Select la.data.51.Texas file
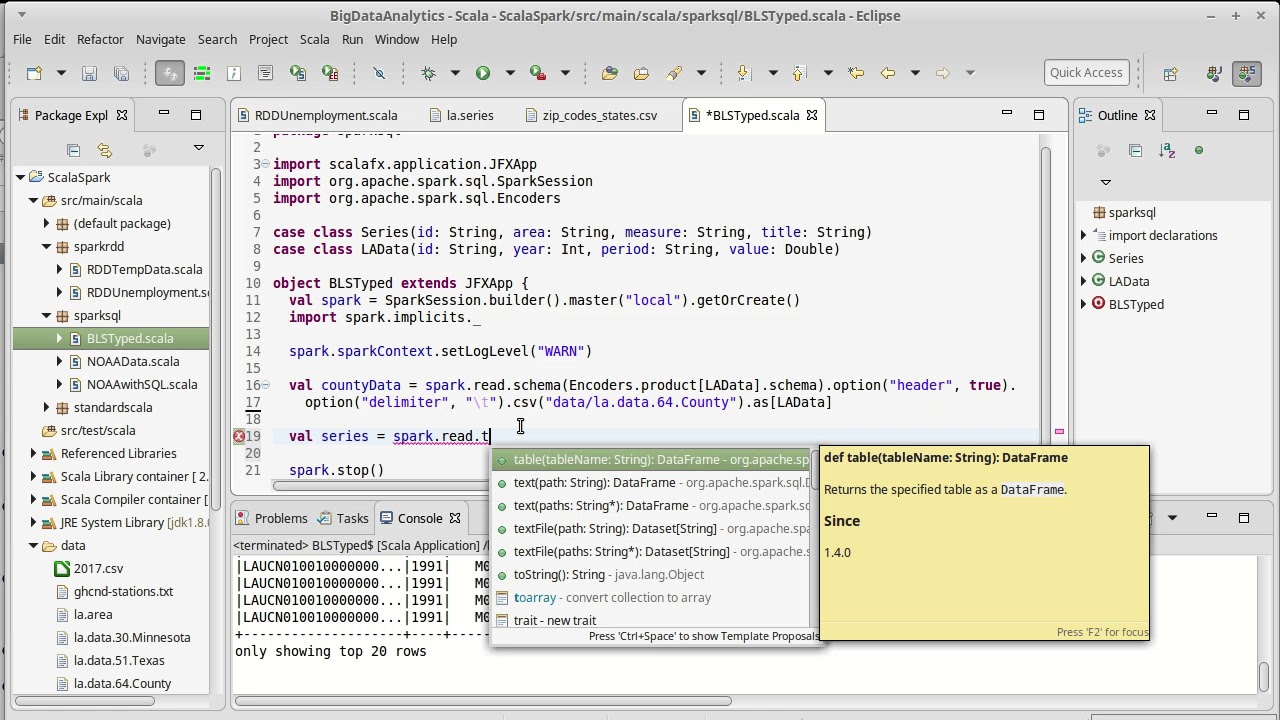Viewport: 1280px width, 720px height. pyautogui.click(x=119, y=661)
